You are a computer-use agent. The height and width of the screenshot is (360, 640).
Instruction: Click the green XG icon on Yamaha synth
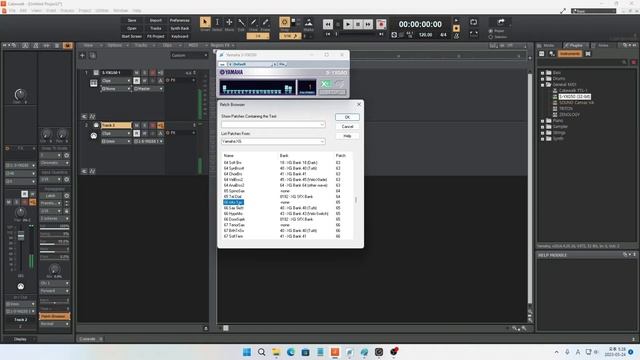[325, 84]
